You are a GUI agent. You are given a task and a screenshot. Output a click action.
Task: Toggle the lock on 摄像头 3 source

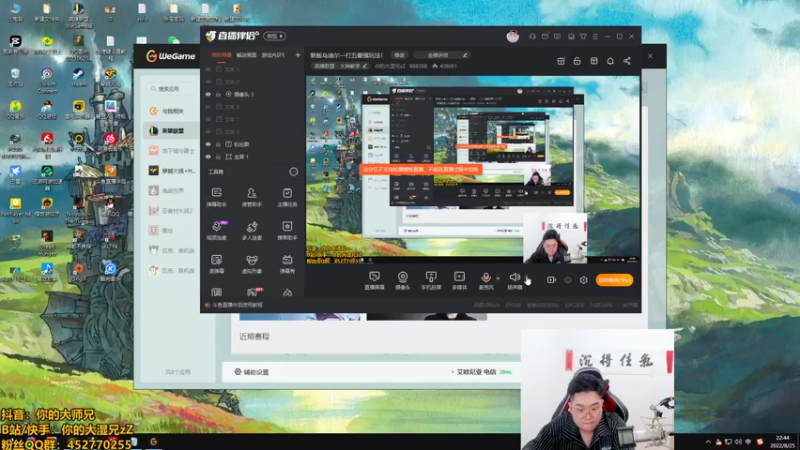[218, 94]
